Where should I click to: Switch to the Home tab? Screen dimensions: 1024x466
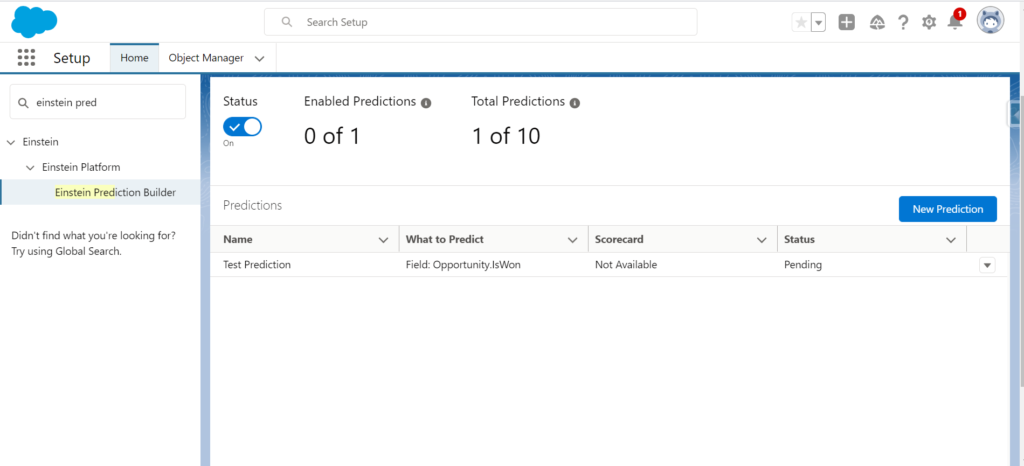[x=134, y=57]
